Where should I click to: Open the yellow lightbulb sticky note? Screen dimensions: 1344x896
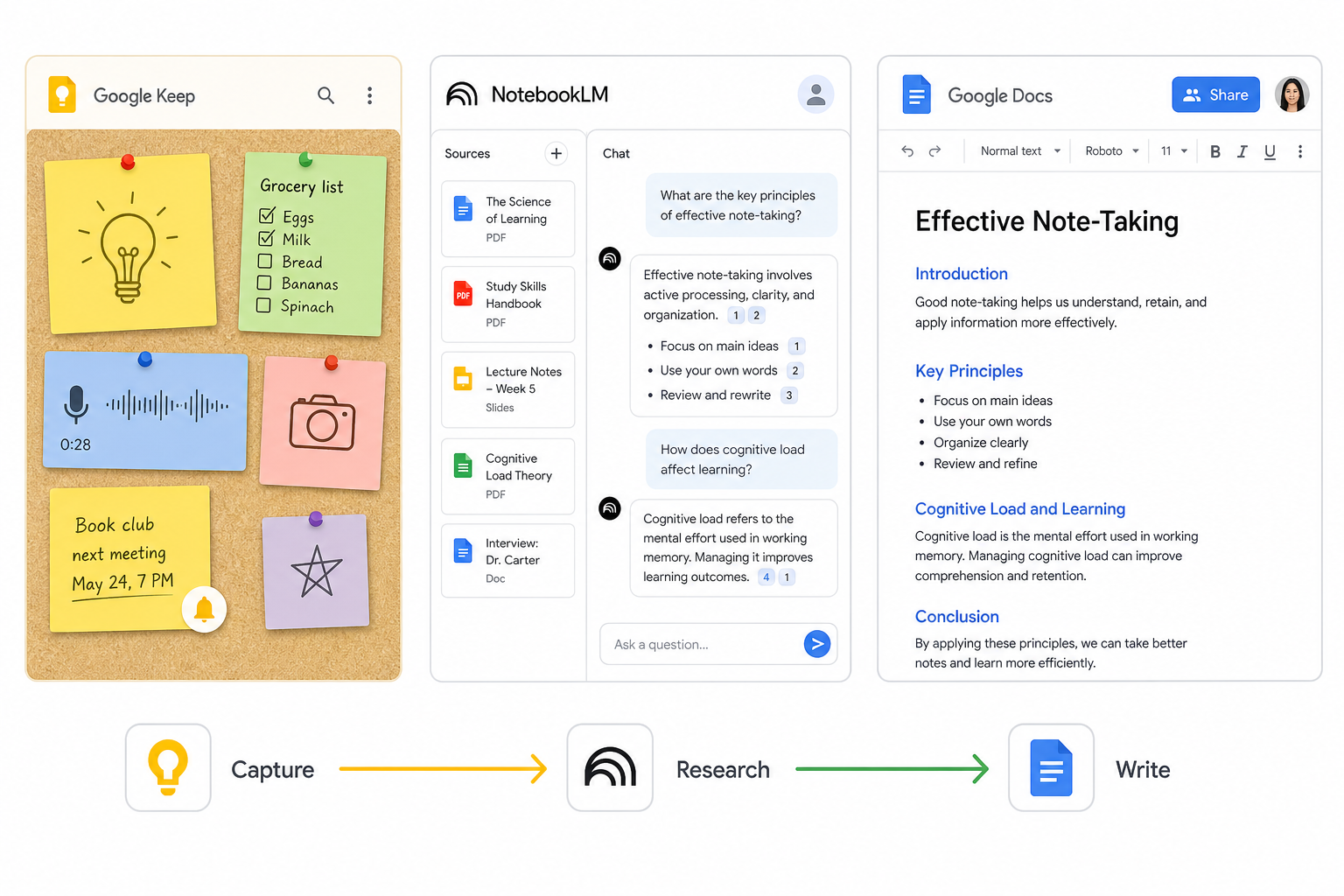point(130,244)
